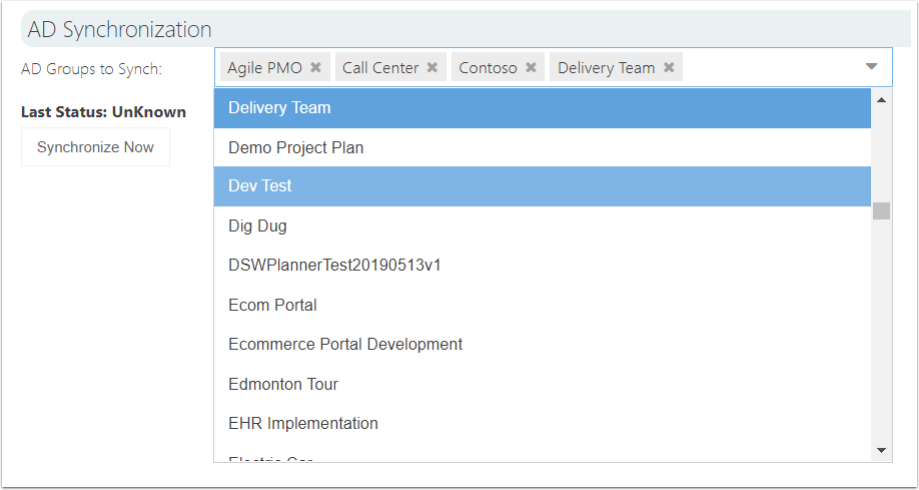
Task: Choose the Dev Test group
Action: click(x=542, y=186)
